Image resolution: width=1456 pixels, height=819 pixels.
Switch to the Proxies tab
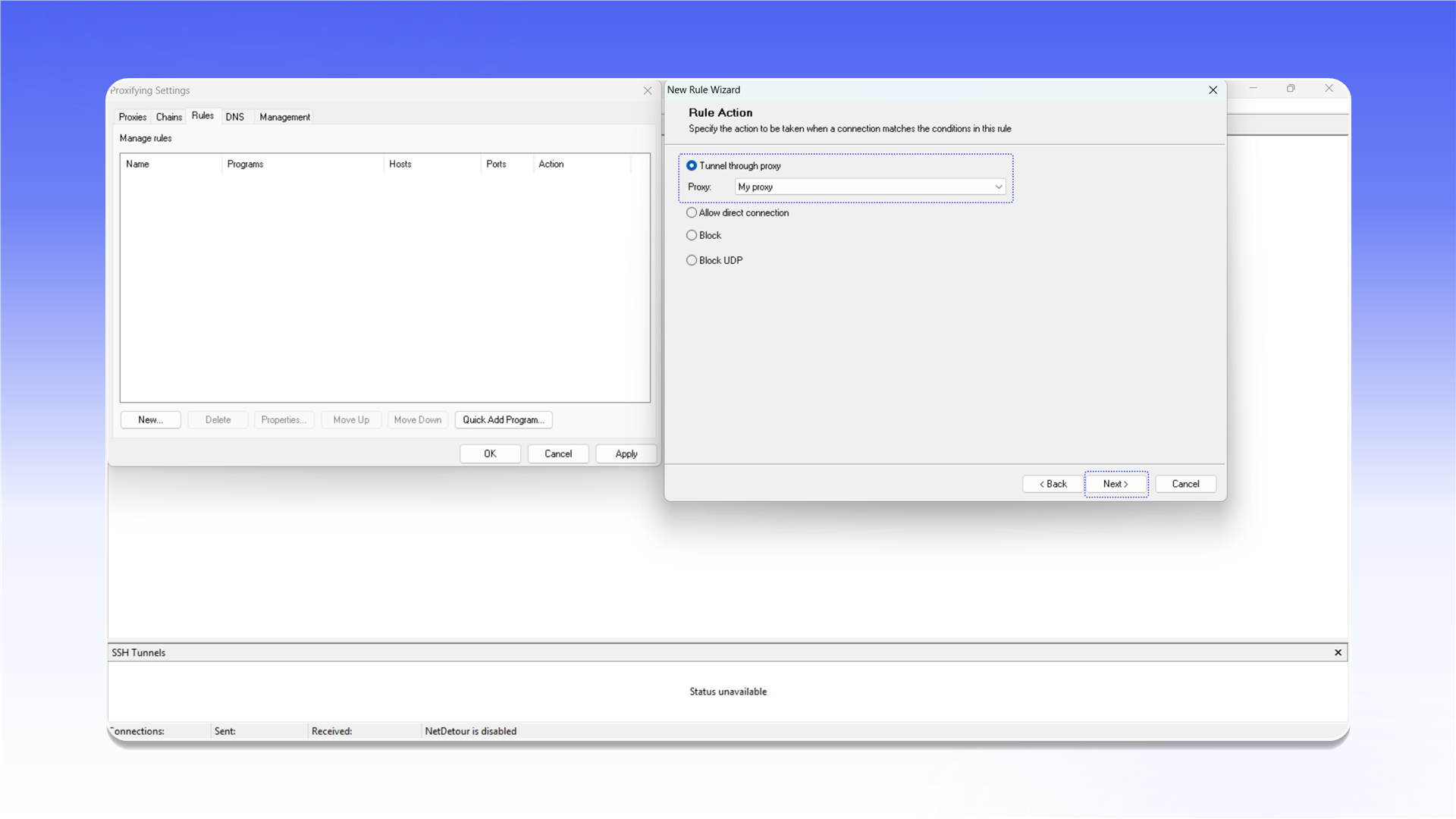pos(132,117)
